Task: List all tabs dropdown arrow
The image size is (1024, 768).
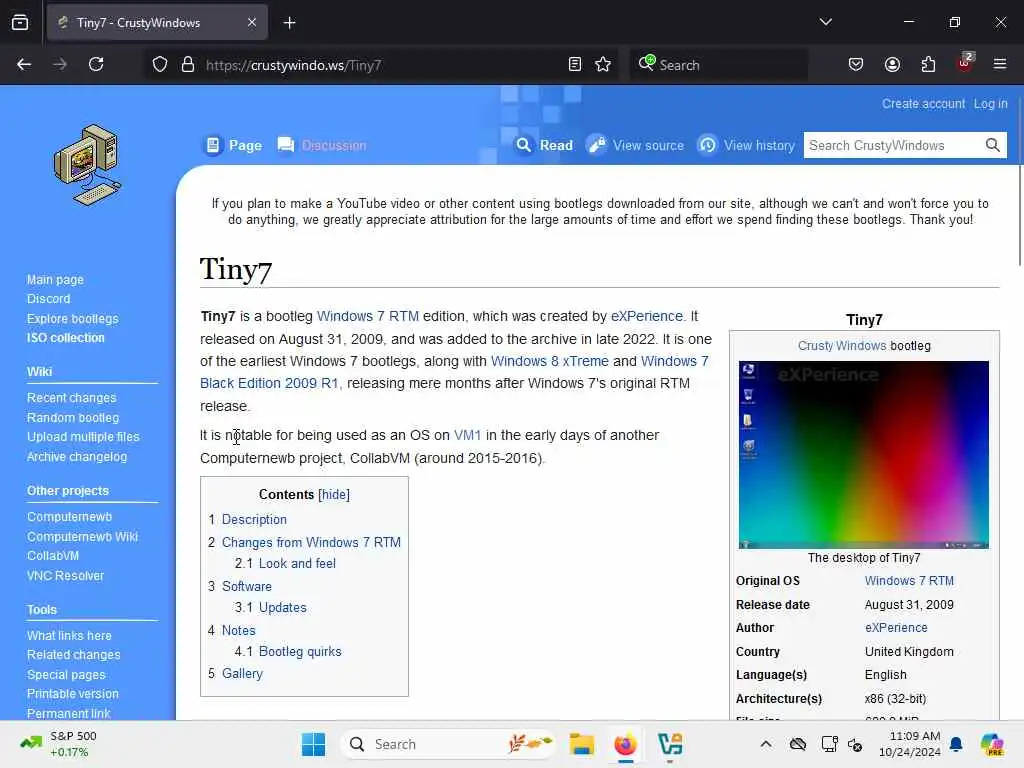Action: [825, 22]
